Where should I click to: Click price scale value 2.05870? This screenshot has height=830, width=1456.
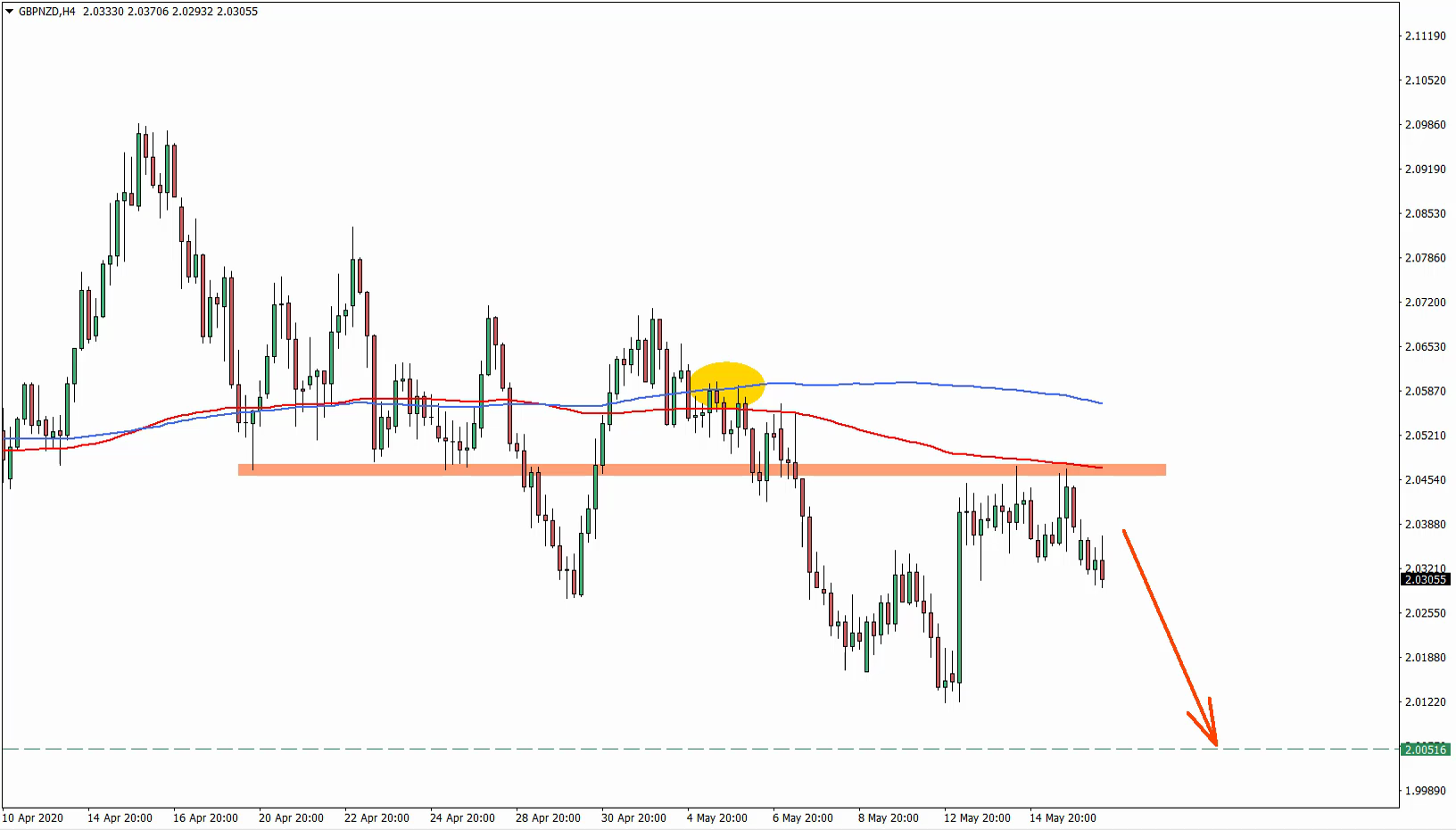pos(1425,391)
